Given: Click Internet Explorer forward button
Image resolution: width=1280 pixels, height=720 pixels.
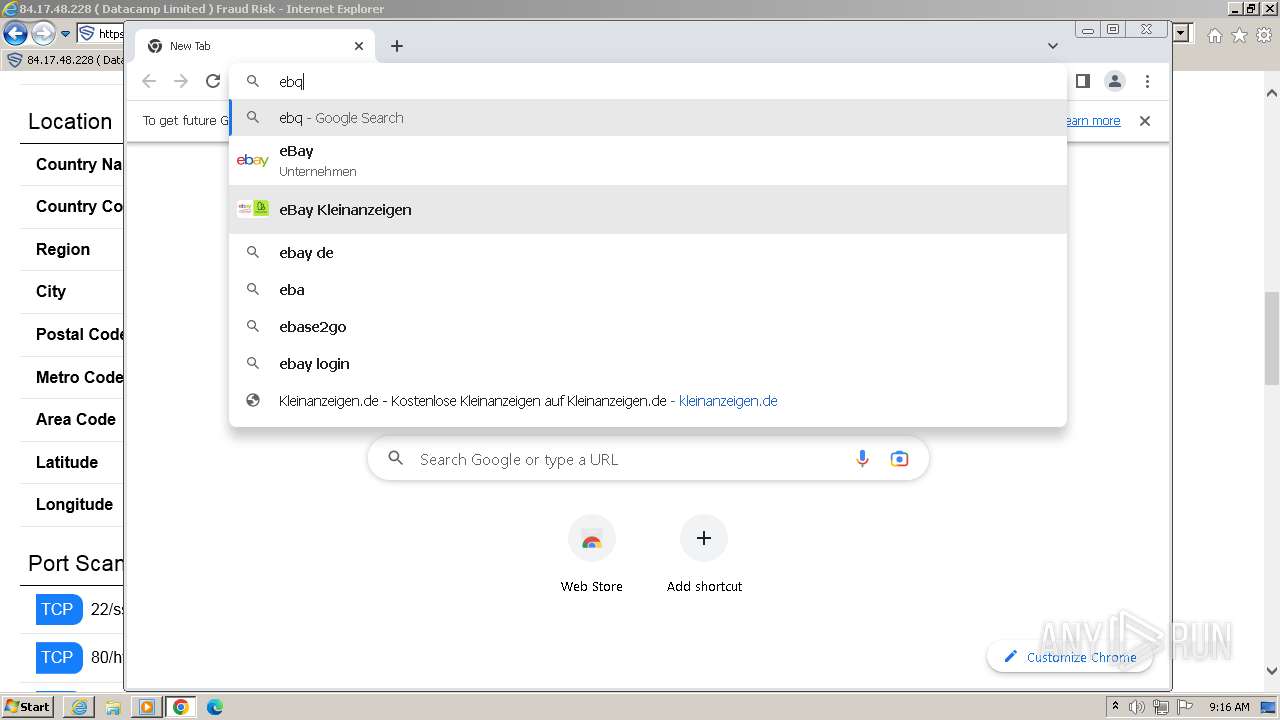Looking at the screenshot, I should pos(43,33).
